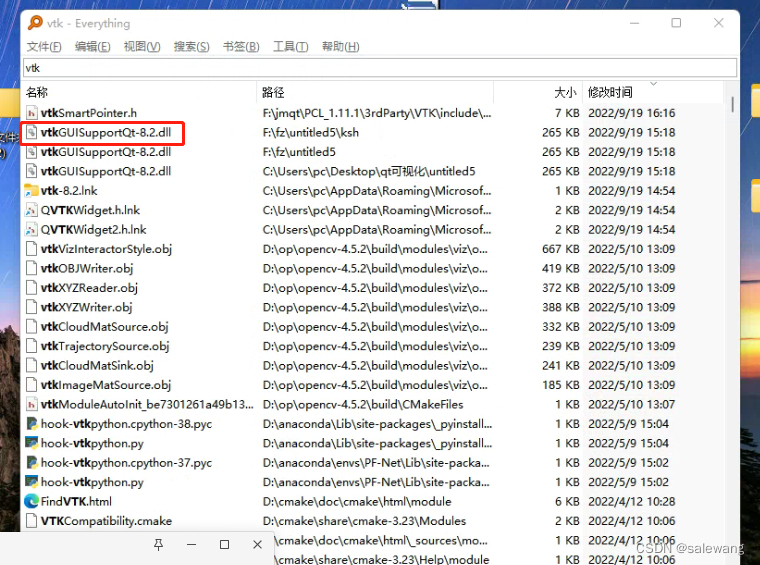The width and height of the screenshot is (760, 565).
Task: Click the Everything magnifier app icon
Action: [35, 23]
